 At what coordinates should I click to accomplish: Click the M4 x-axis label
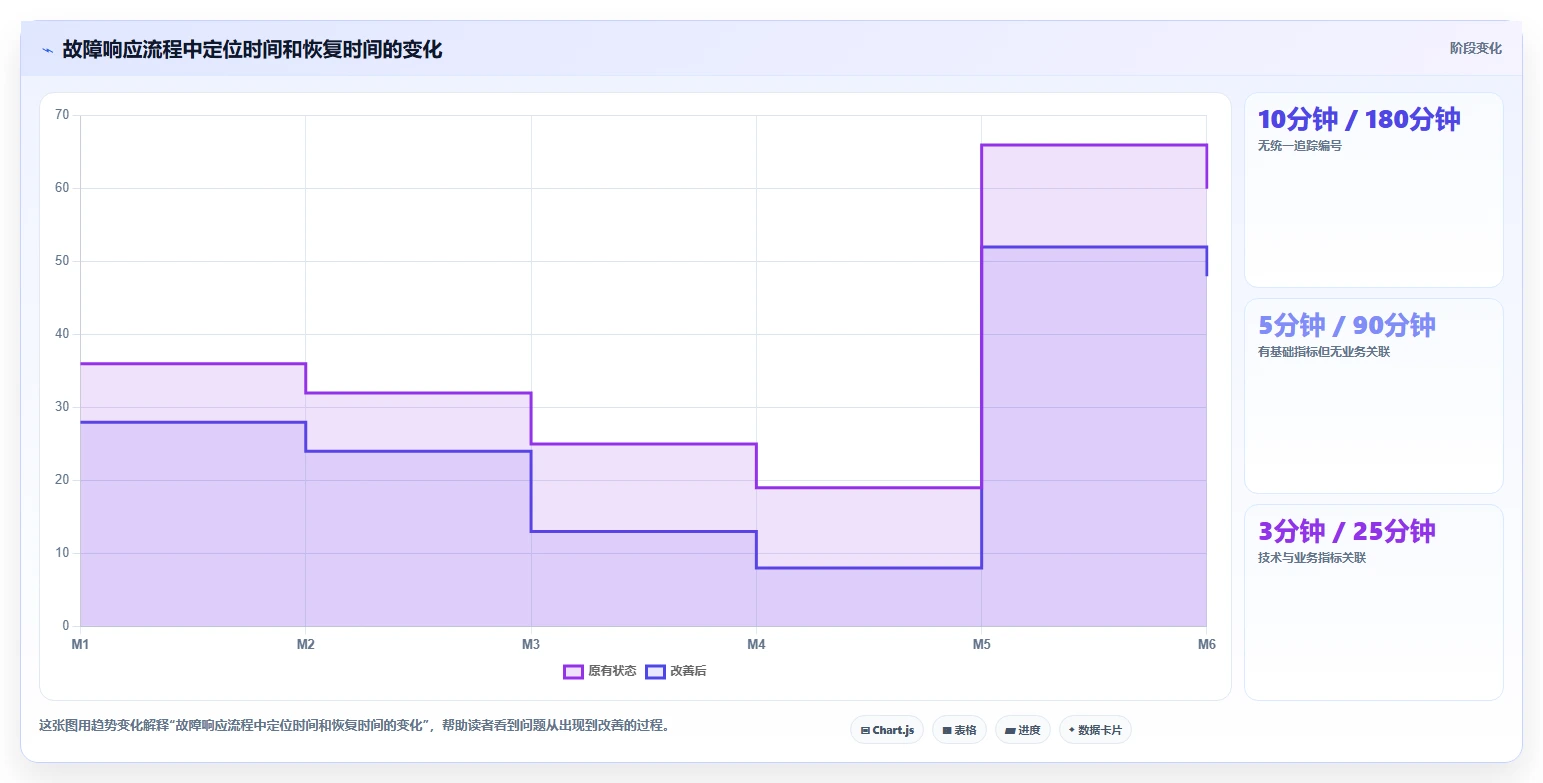[x=756, y=644]
